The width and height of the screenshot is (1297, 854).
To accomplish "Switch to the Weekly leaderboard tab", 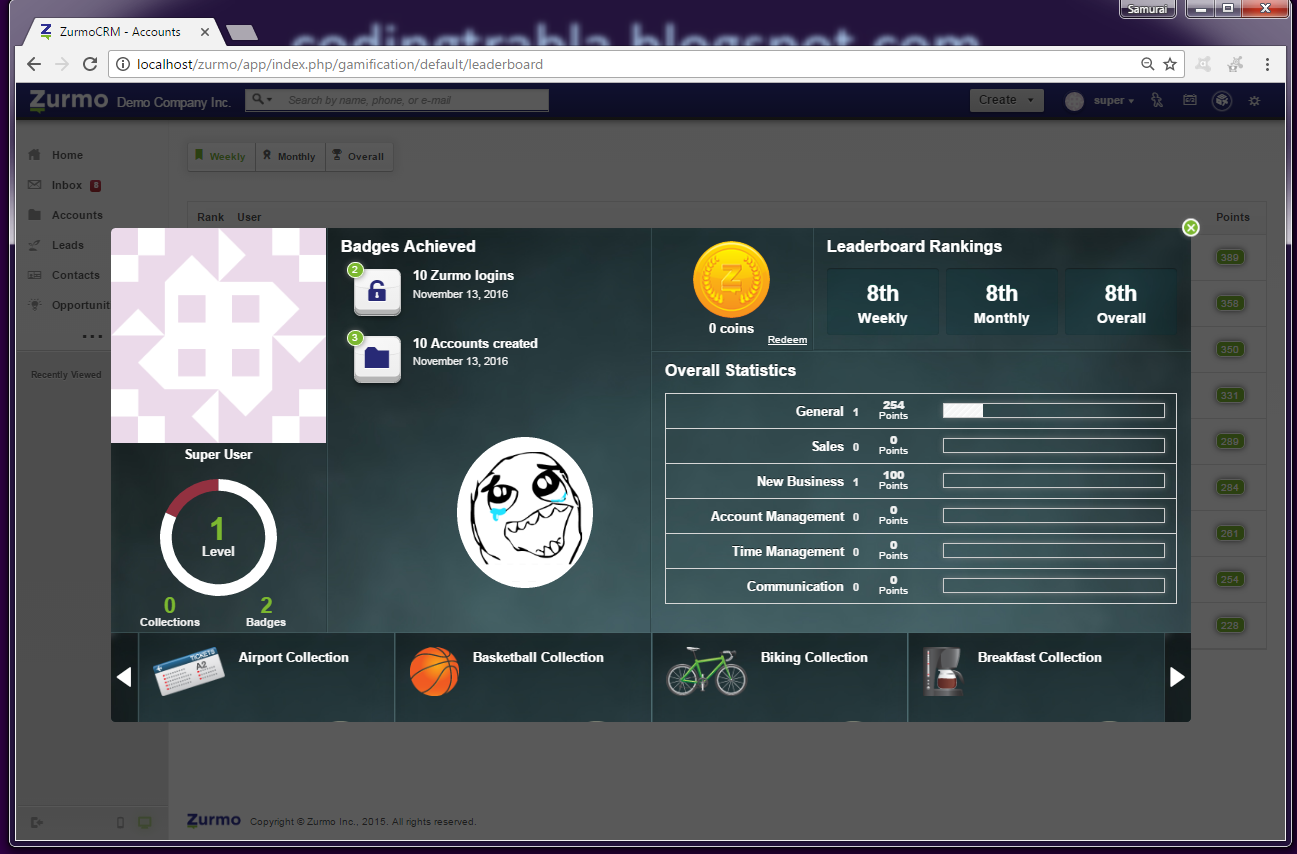I will click(x=221, y=156).
